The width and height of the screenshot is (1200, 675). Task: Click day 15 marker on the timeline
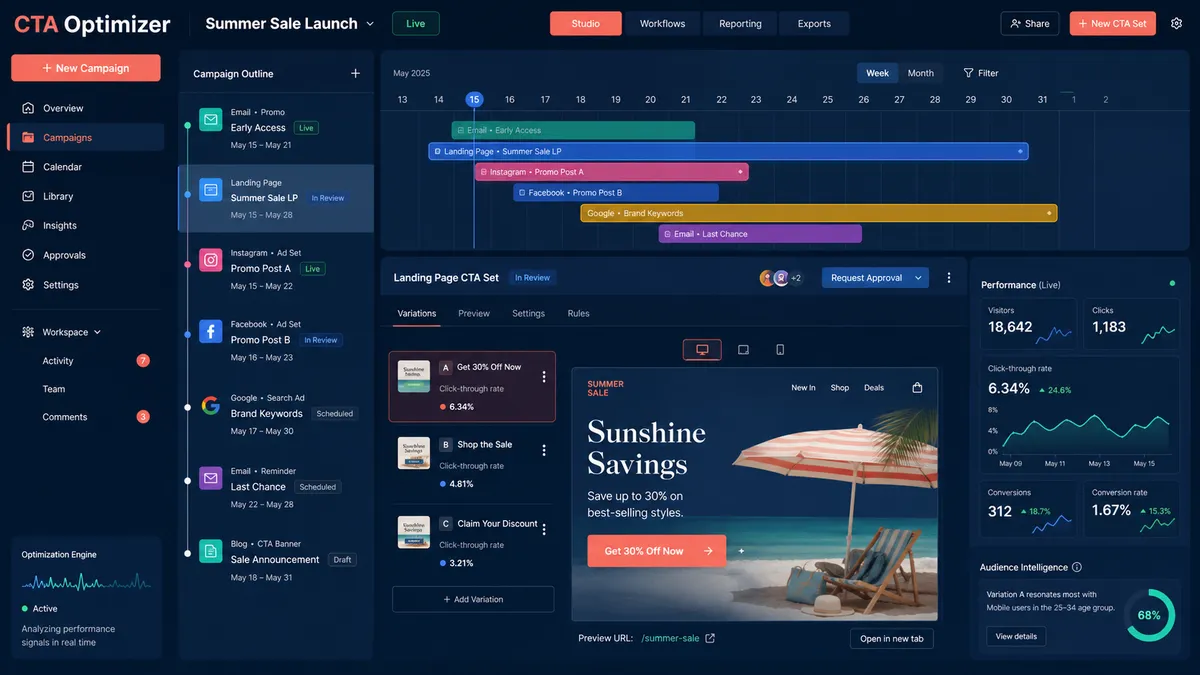(474, 99)
